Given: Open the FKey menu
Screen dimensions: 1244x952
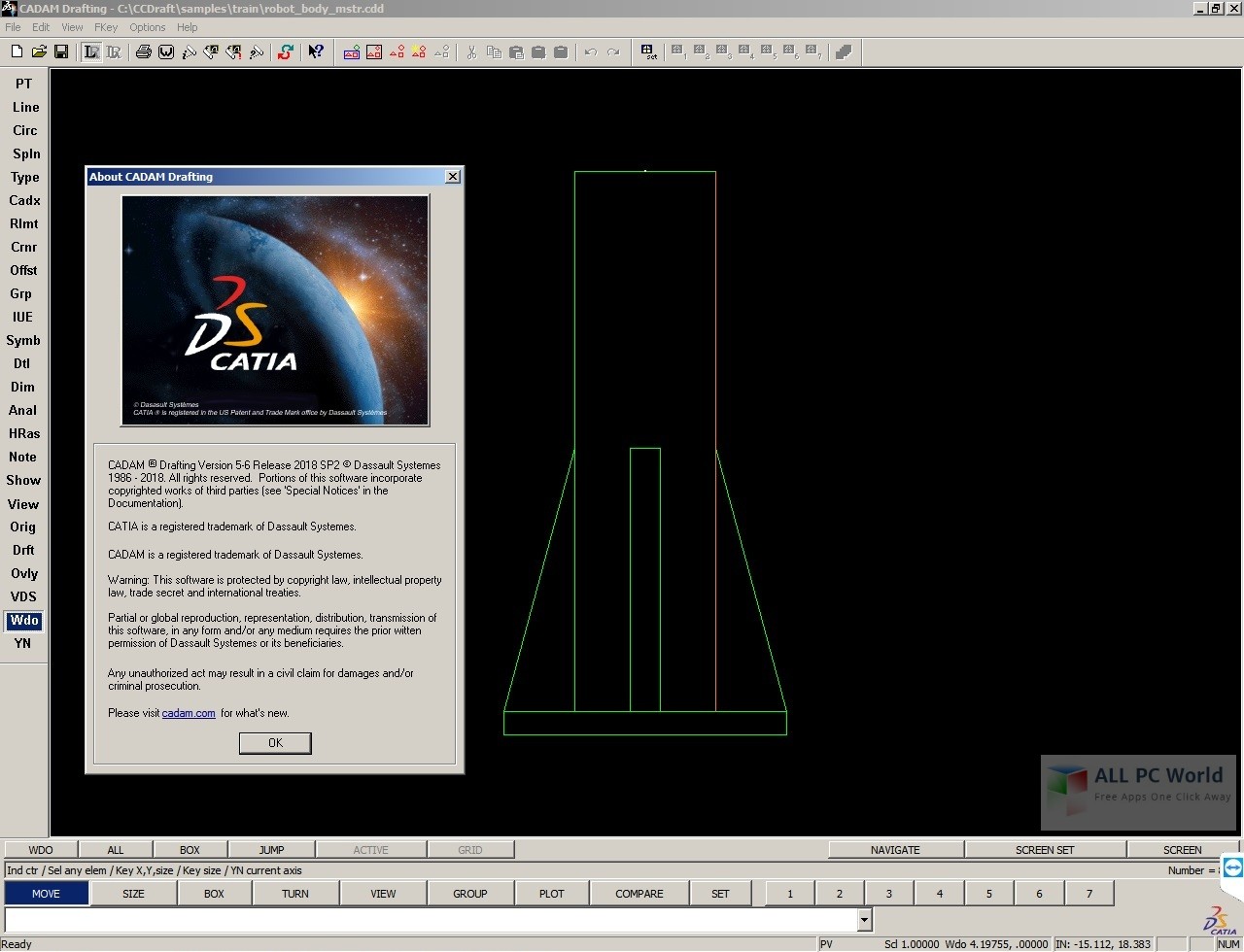Looking at the screenshot, I should coord(106,27).
